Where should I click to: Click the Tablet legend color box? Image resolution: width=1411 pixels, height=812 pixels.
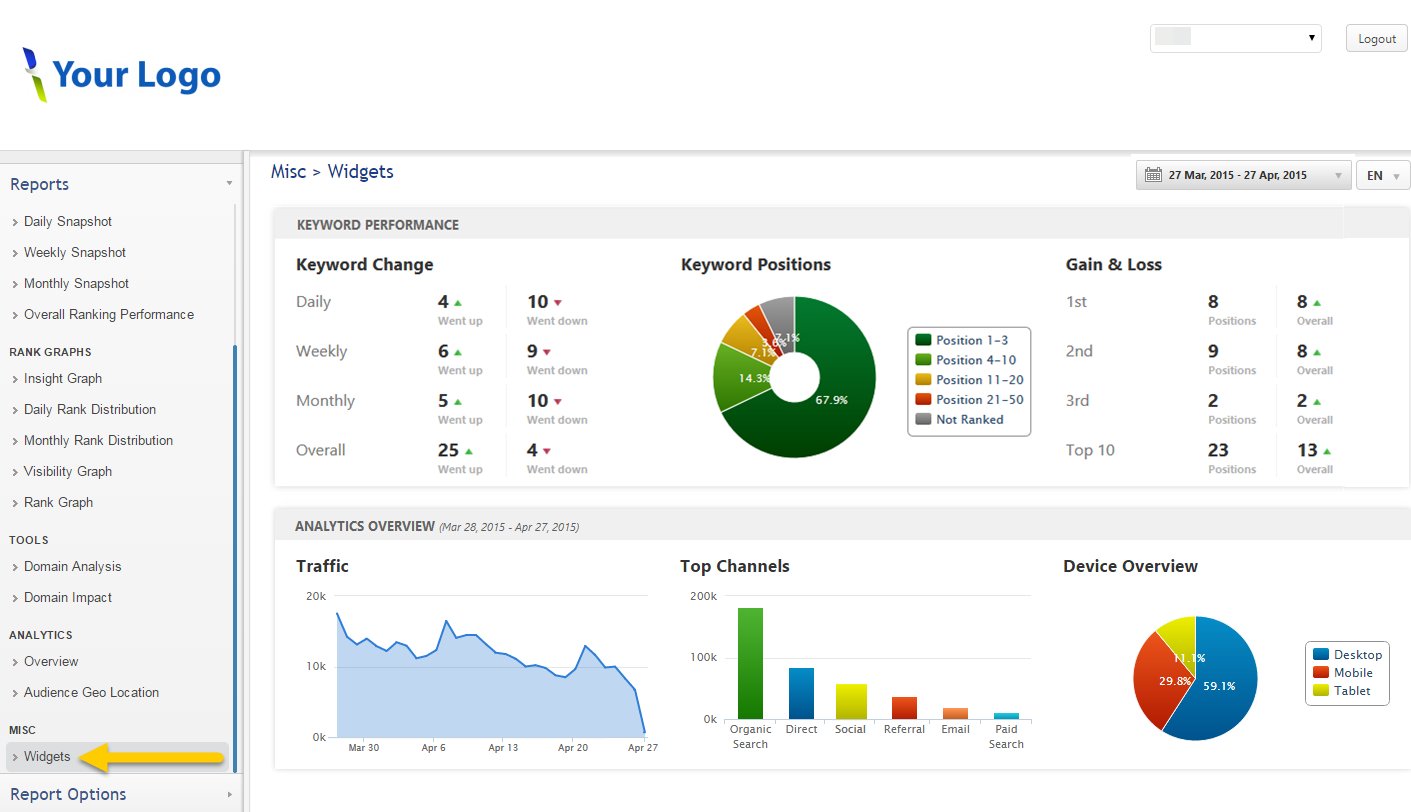[x=1321, y=691]
